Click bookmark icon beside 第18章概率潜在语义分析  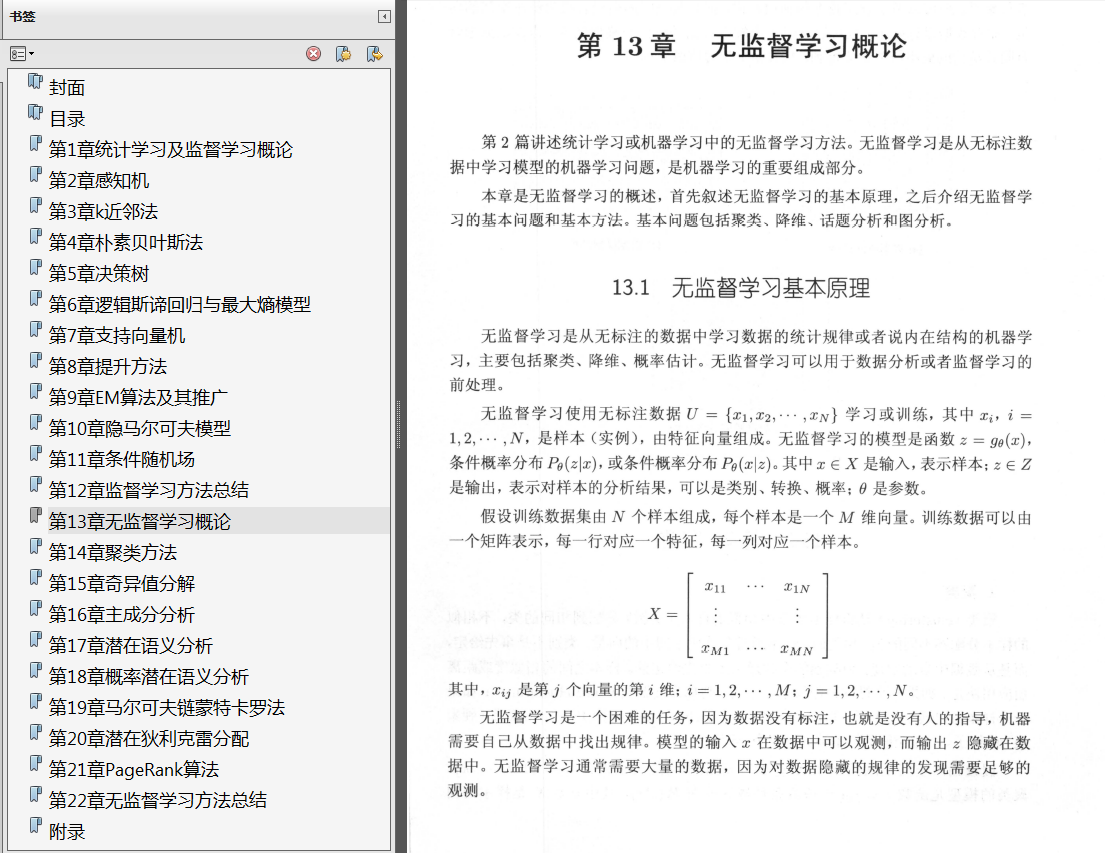tap(35, 670)
